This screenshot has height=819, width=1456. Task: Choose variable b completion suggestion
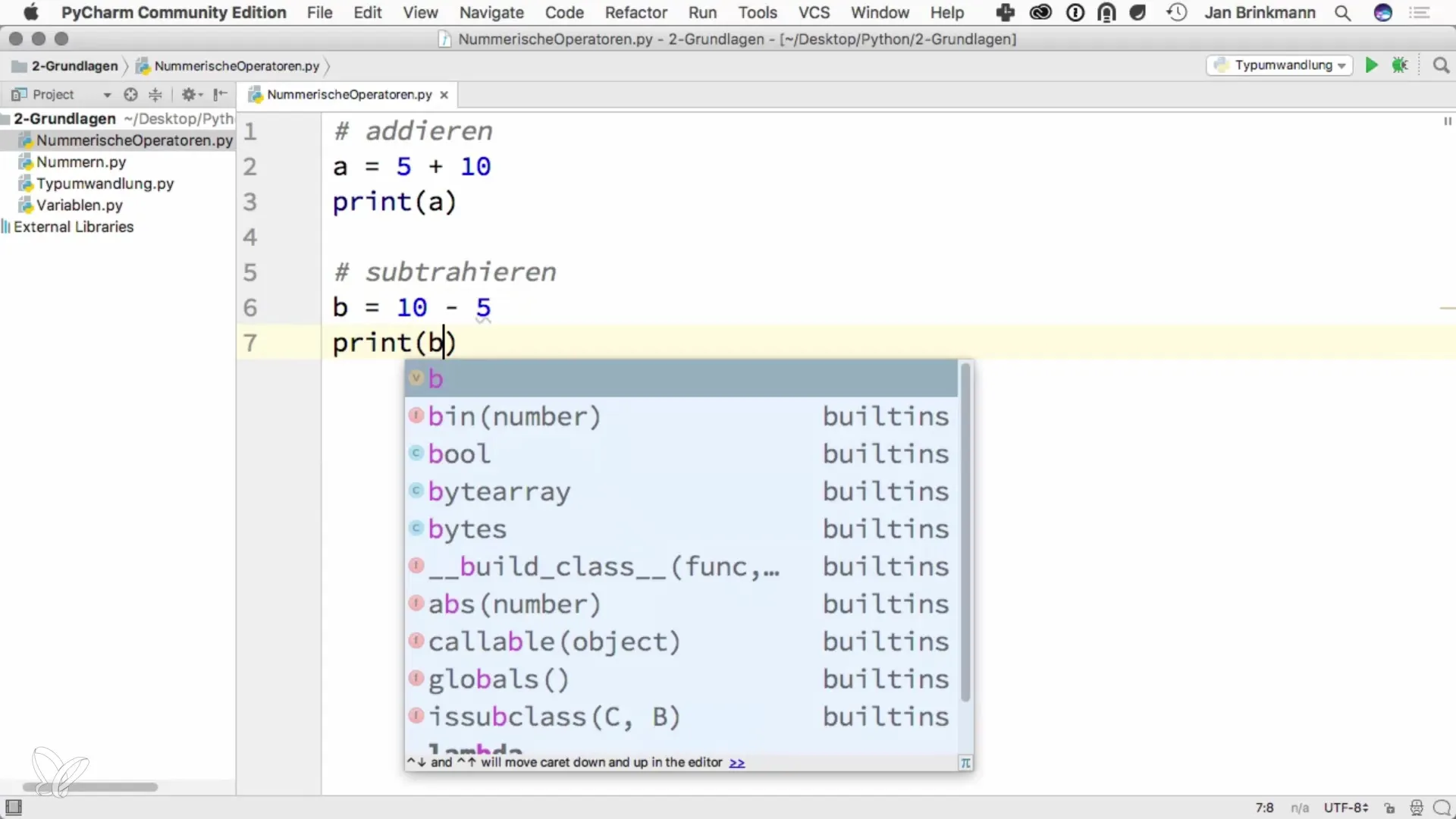coord(682,378)
